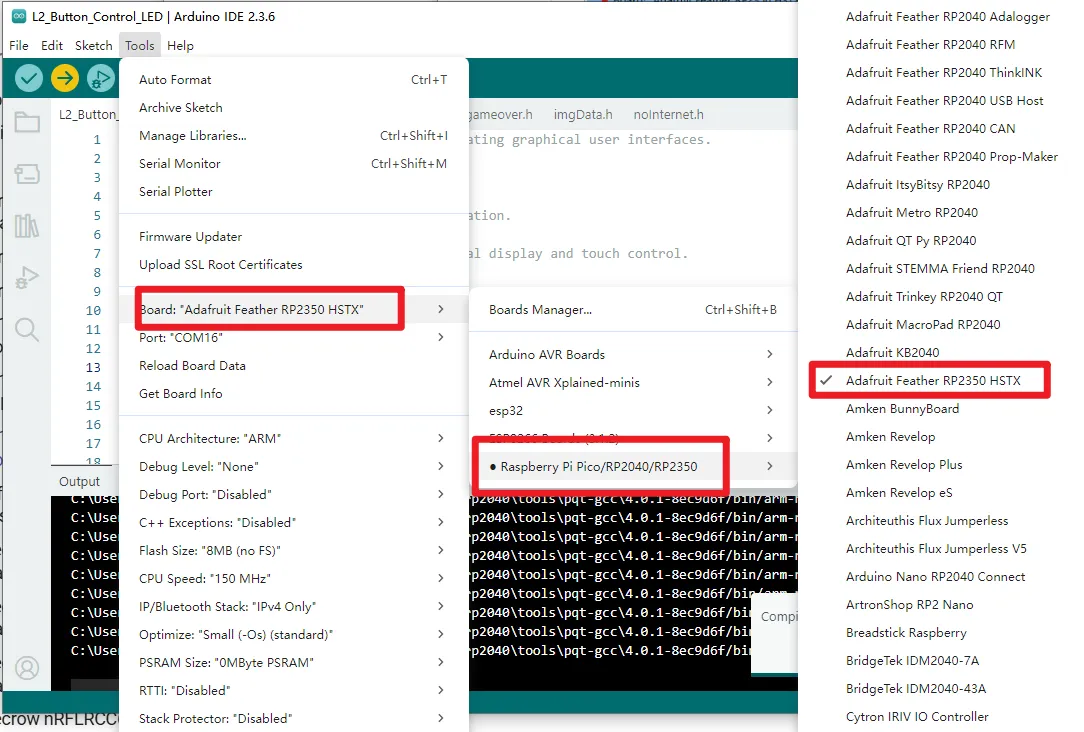This screenshot has width=1084, height=732.
Task: Start debugging with the debug icon
Action: click(100, 78)
